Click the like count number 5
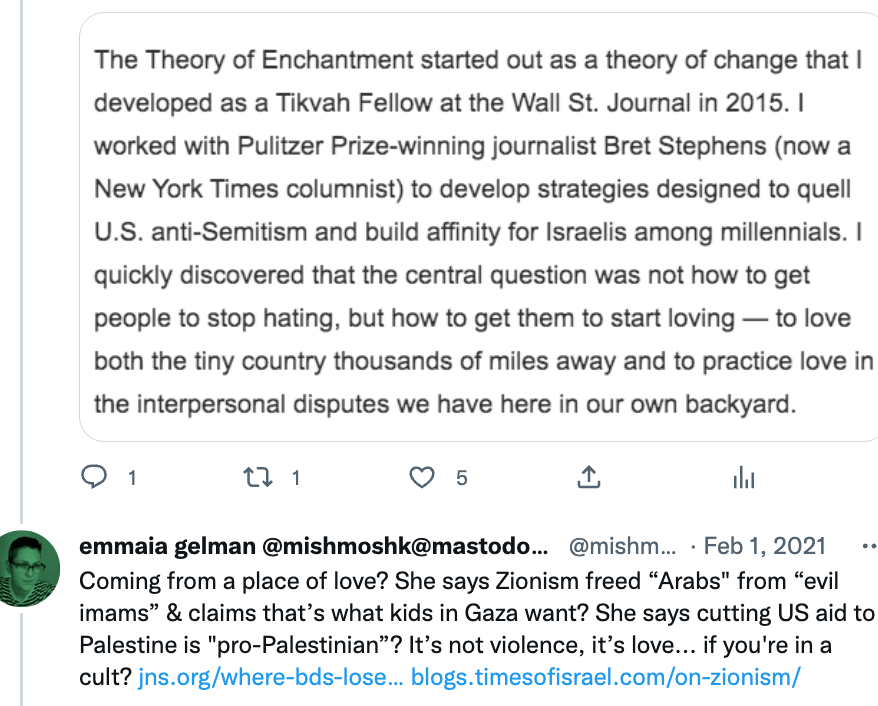 pos(462,478)
